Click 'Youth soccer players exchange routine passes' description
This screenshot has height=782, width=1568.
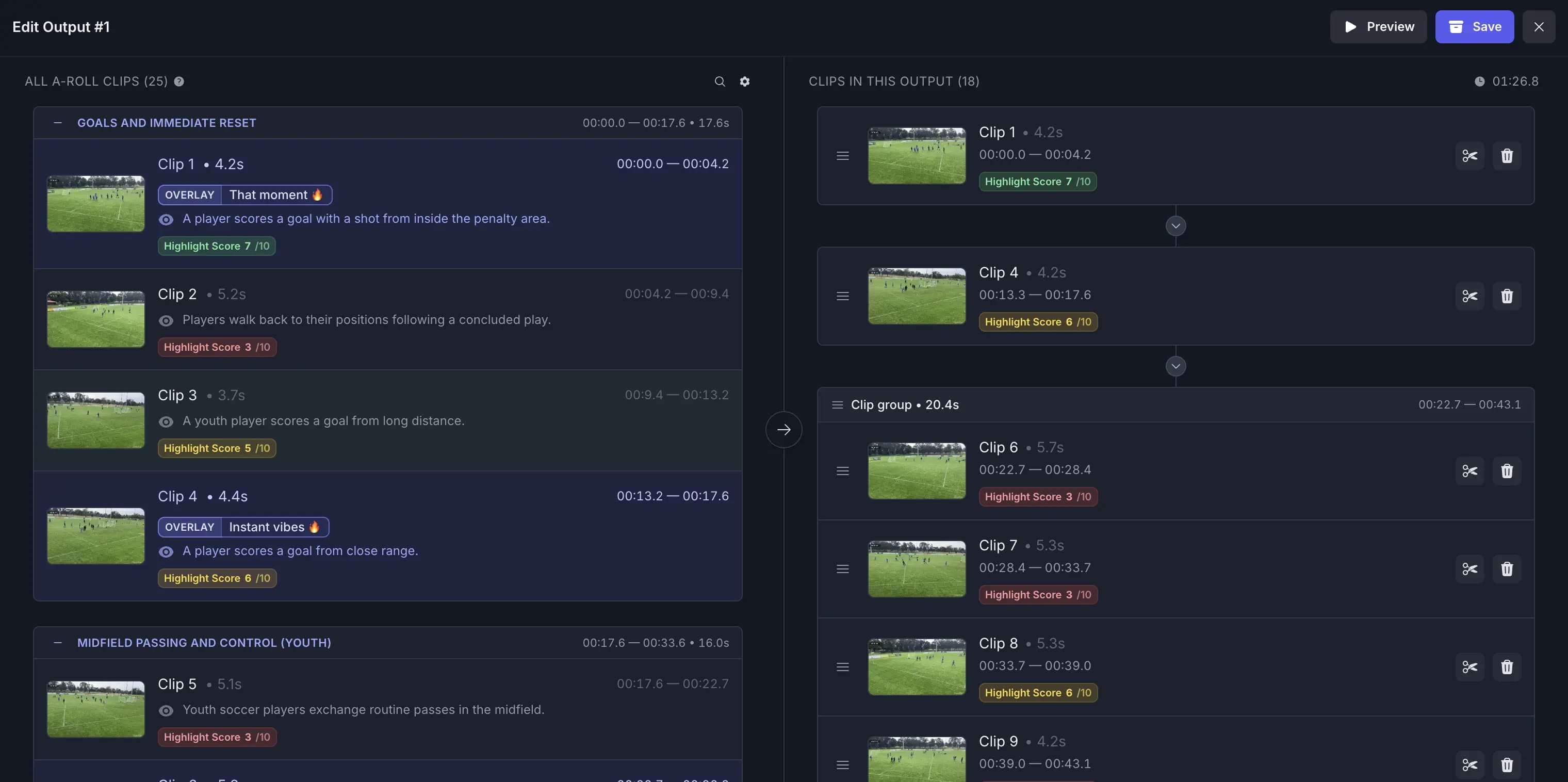click(x=364, y=710)
